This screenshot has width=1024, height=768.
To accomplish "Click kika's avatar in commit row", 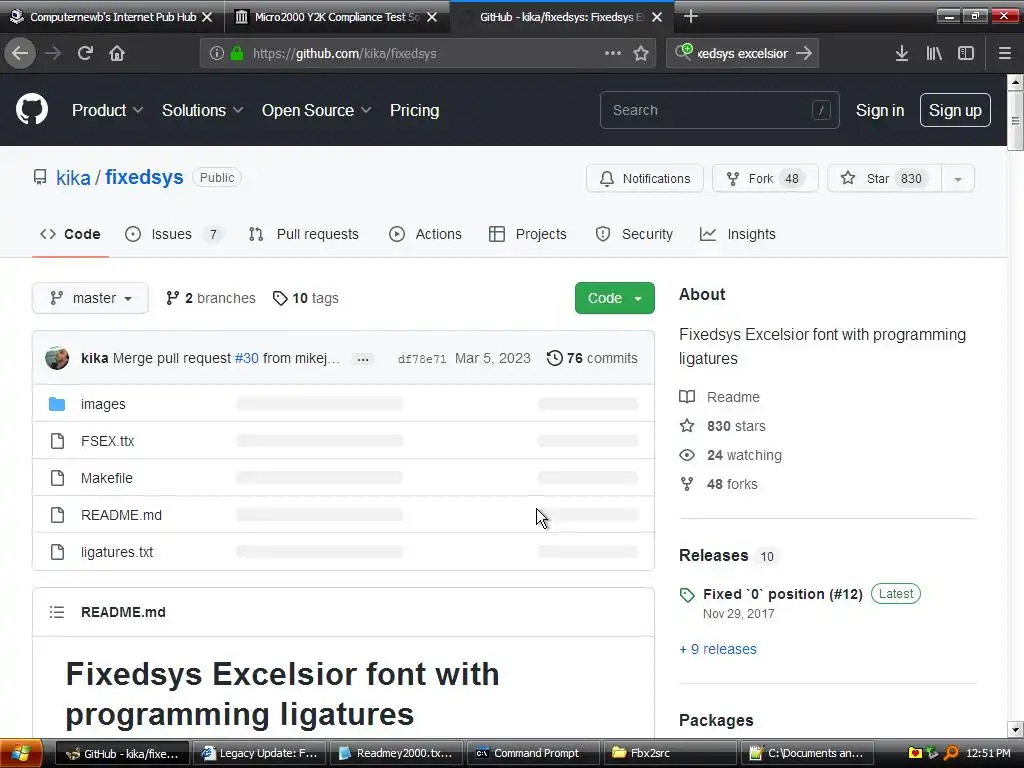I will point(57,358).
